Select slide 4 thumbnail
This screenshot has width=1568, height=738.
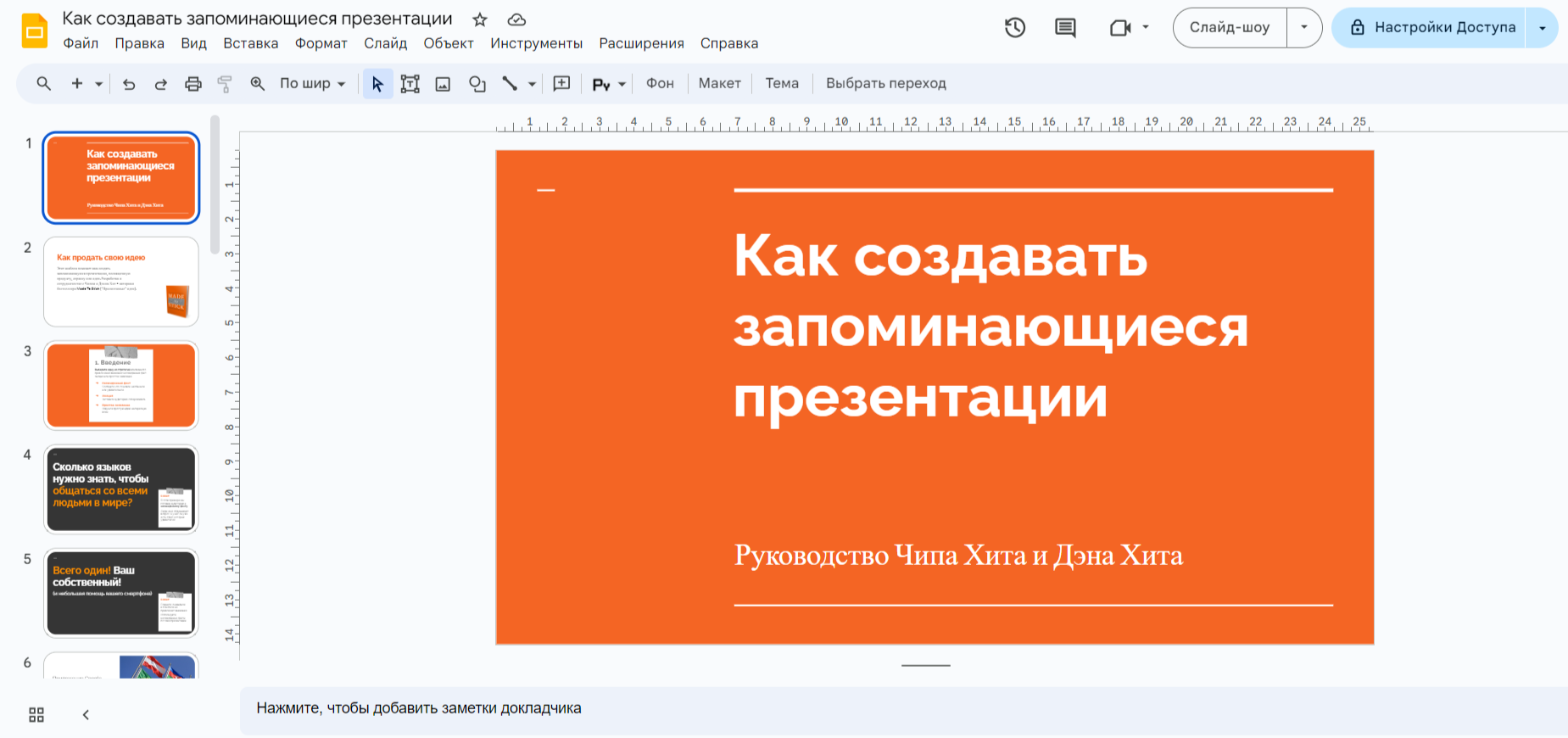tap(121, 489)
